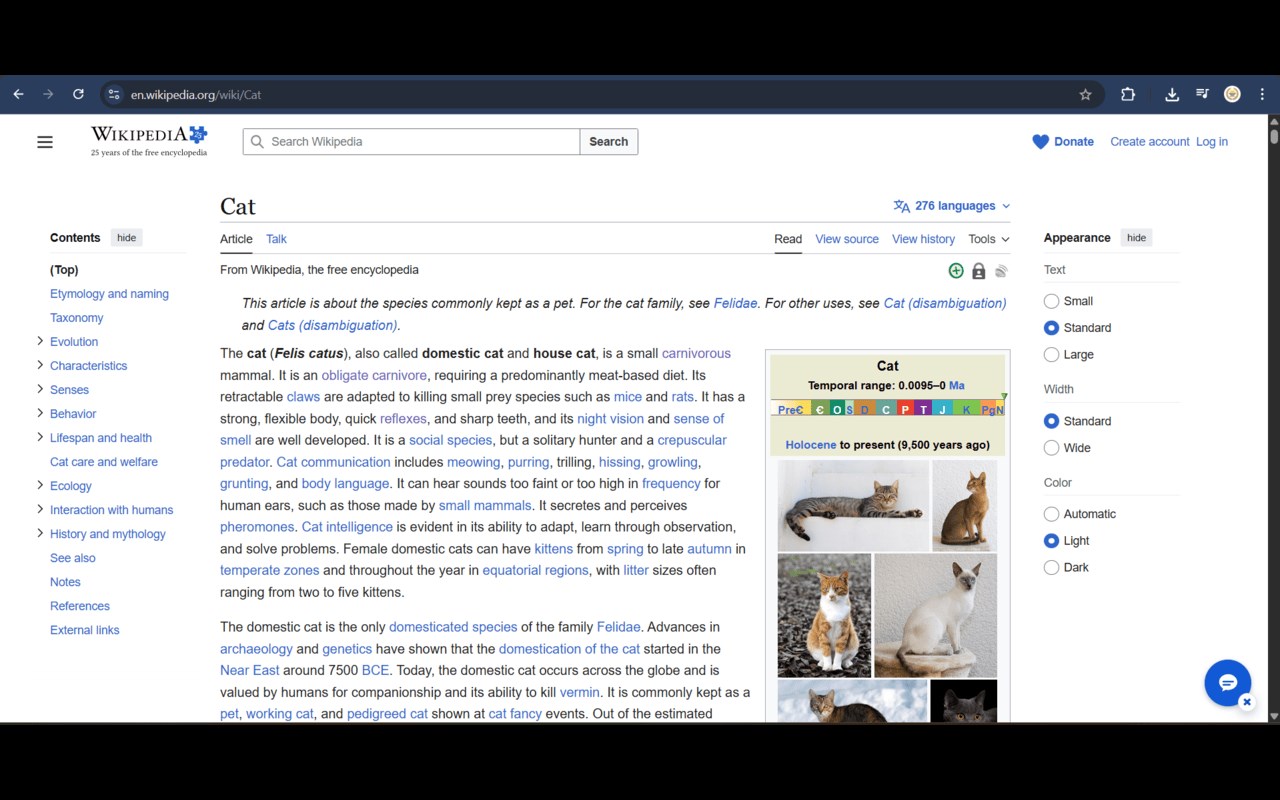Expand the Ecology section chevron
This screenshot has height=800, width=1280.
tap(40, 485)
